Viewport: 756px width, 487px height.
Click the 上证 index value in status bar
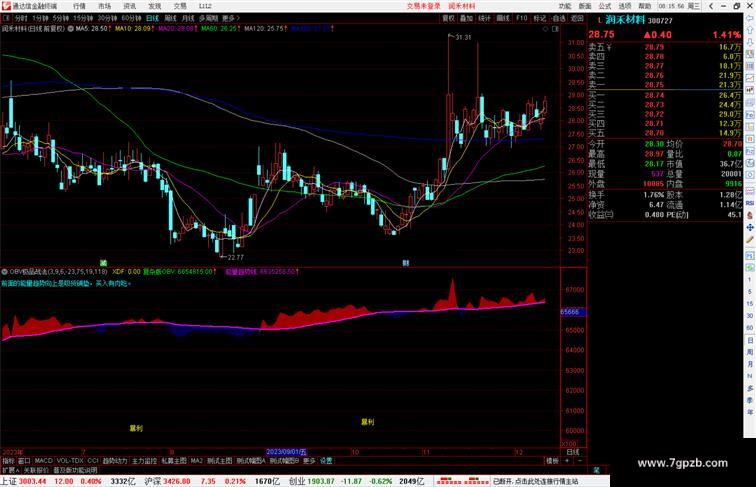(32, 481)
